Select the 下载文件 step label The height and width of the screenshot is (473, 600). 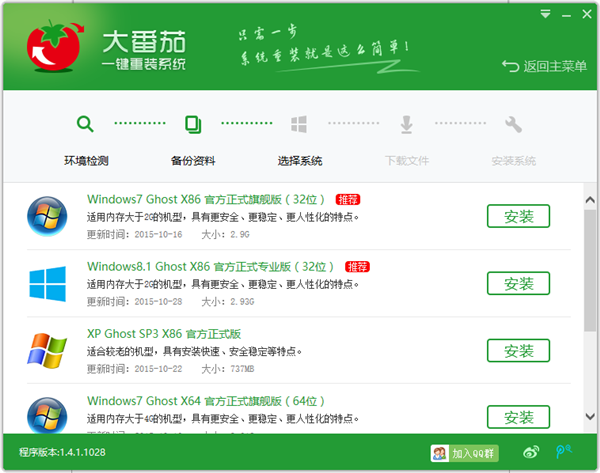tap(407, 161)
